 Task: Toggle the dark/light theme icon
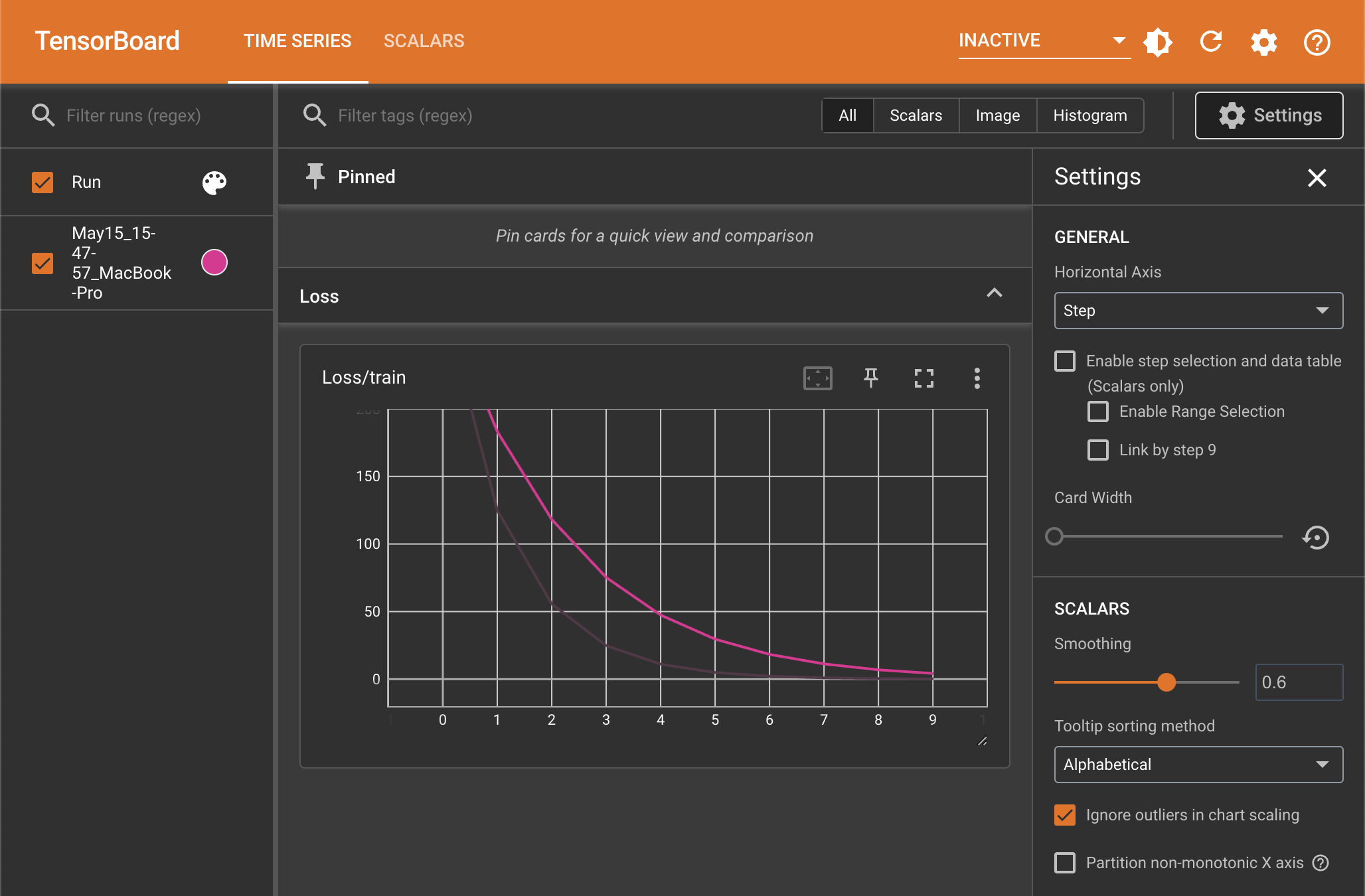(x=1158, y=42)
